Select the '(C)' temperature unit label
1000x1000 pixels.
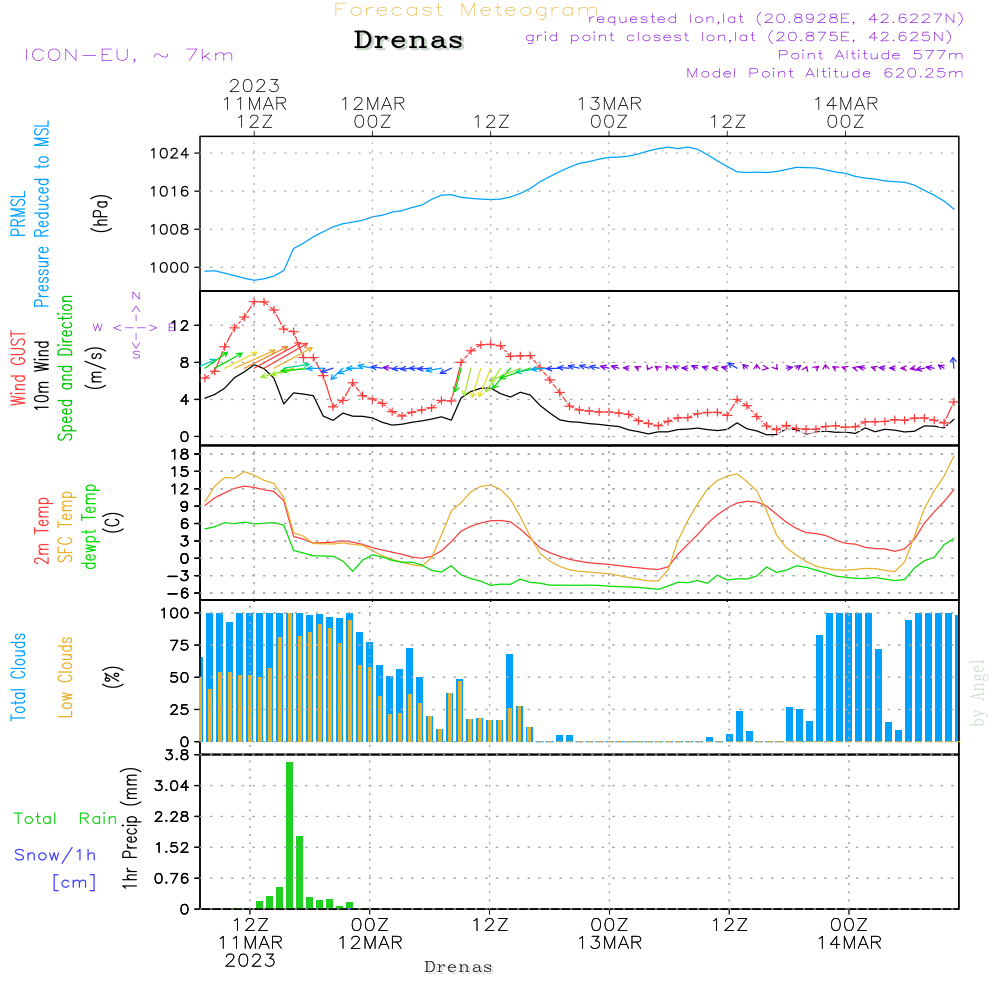pos(114,522)
